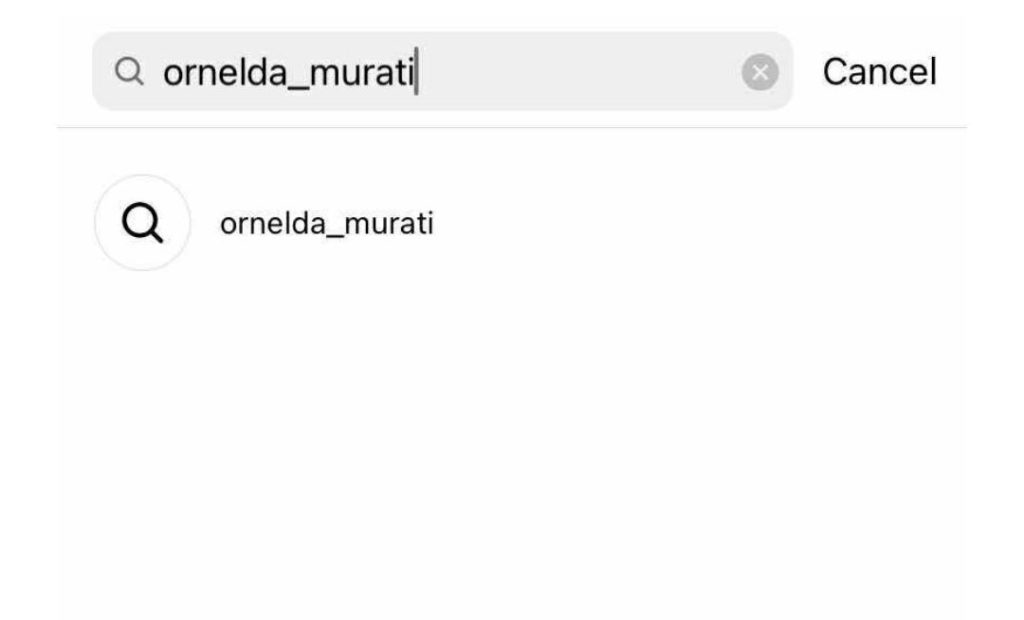1024x620 pixels.
Task: Choose the suggestion row's round magnifier icon
Action: (x=142, y=223)
